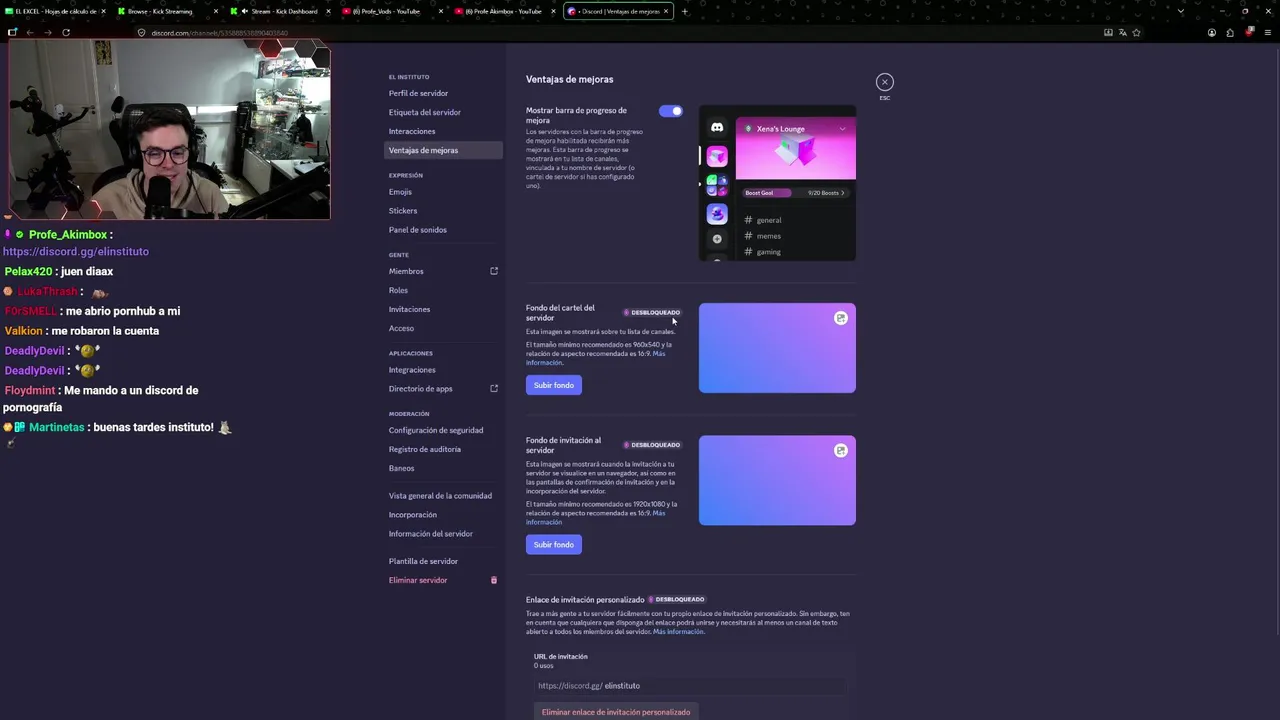Open the Emojis settings page
Screen dimensions: 1280x720
(x=443, y=192)
